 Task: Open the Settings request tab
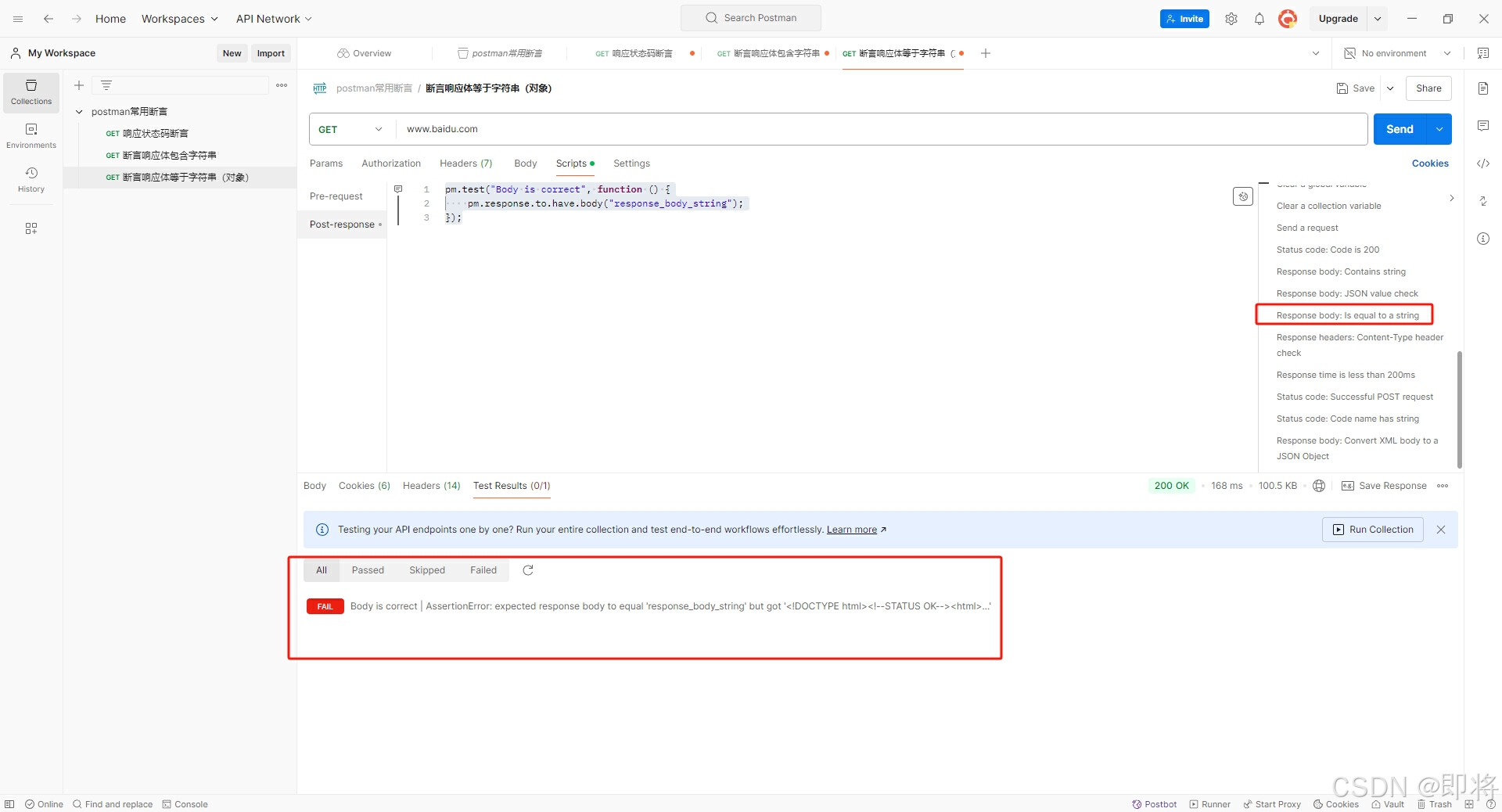[x=631, y=163]
